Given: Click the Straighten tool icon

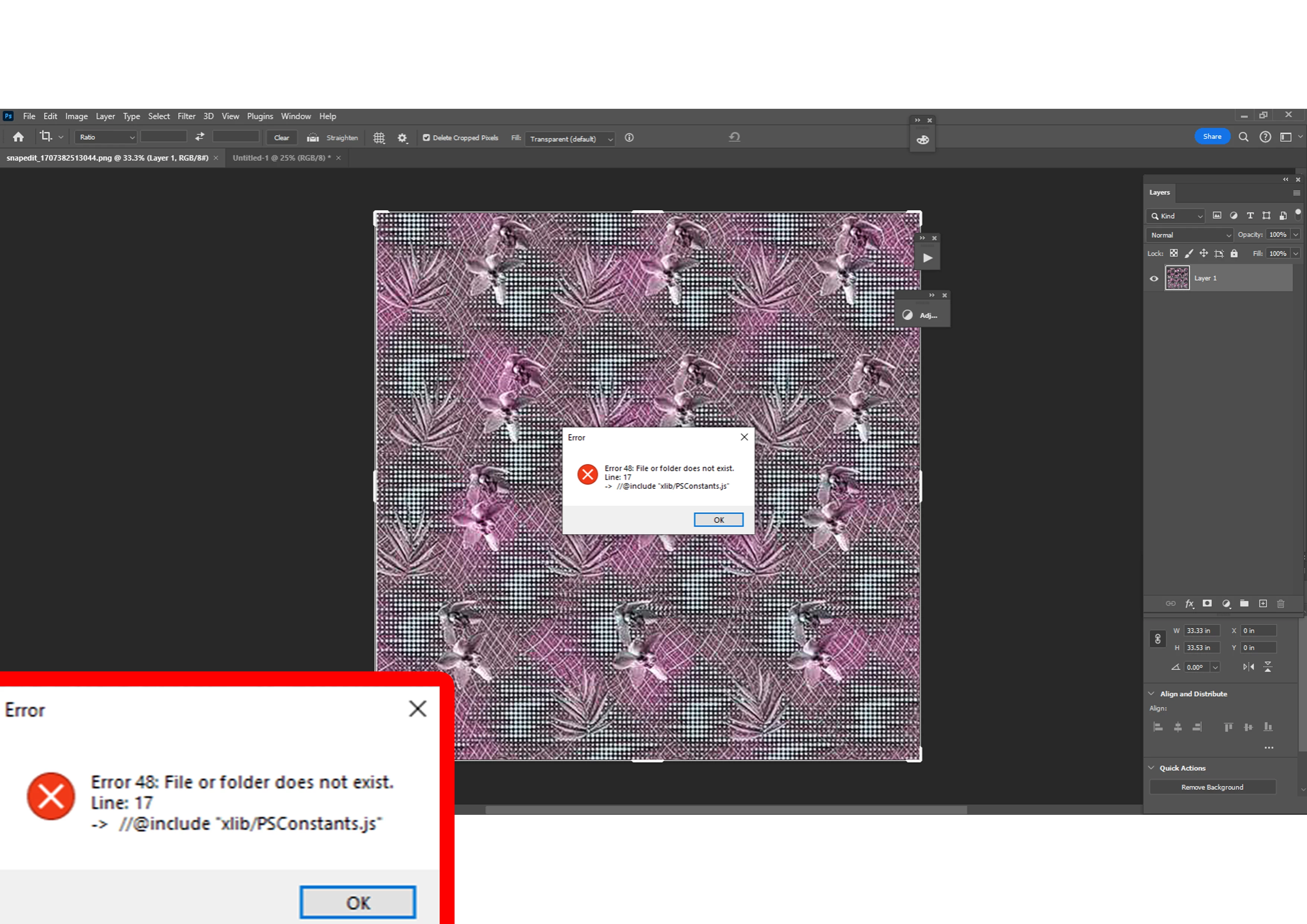Looking at the screenshot, I should pyautogui.click(x=313, y=138).
